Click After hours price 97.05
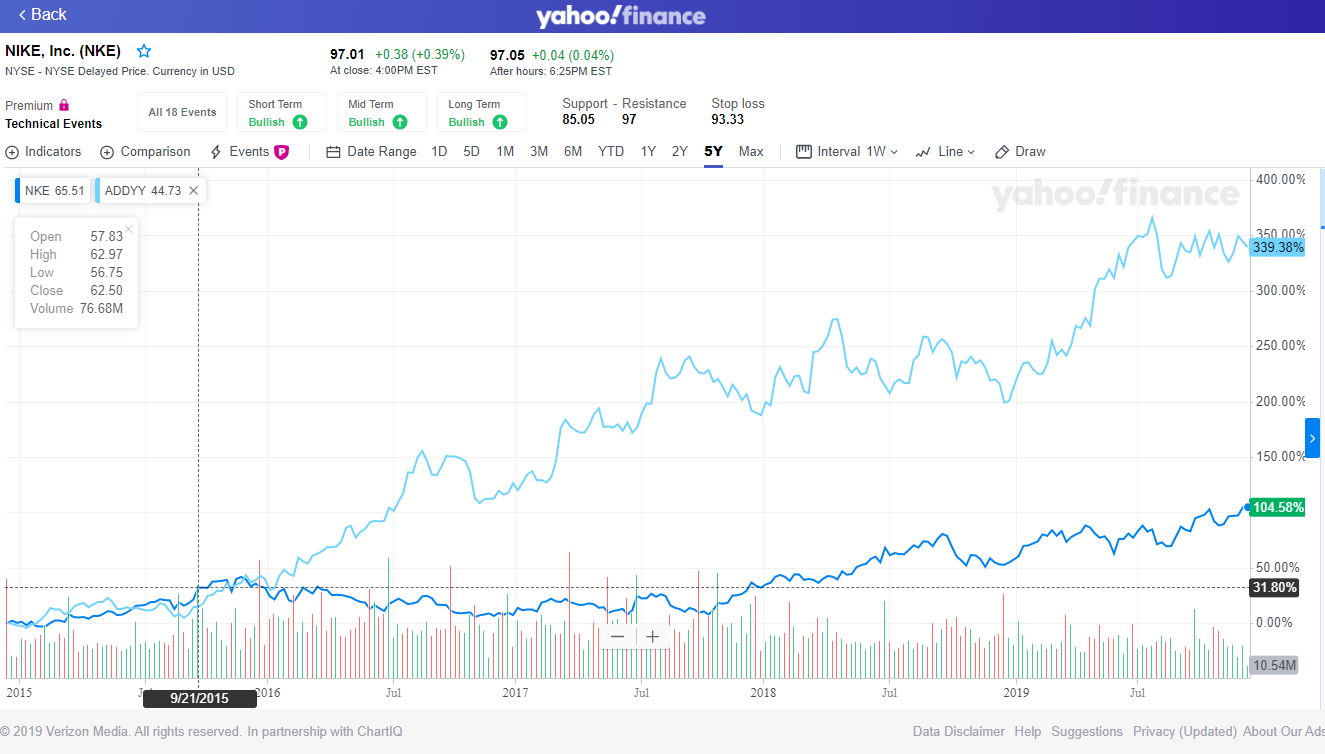The image size is (1325, 754). (507, 55)
